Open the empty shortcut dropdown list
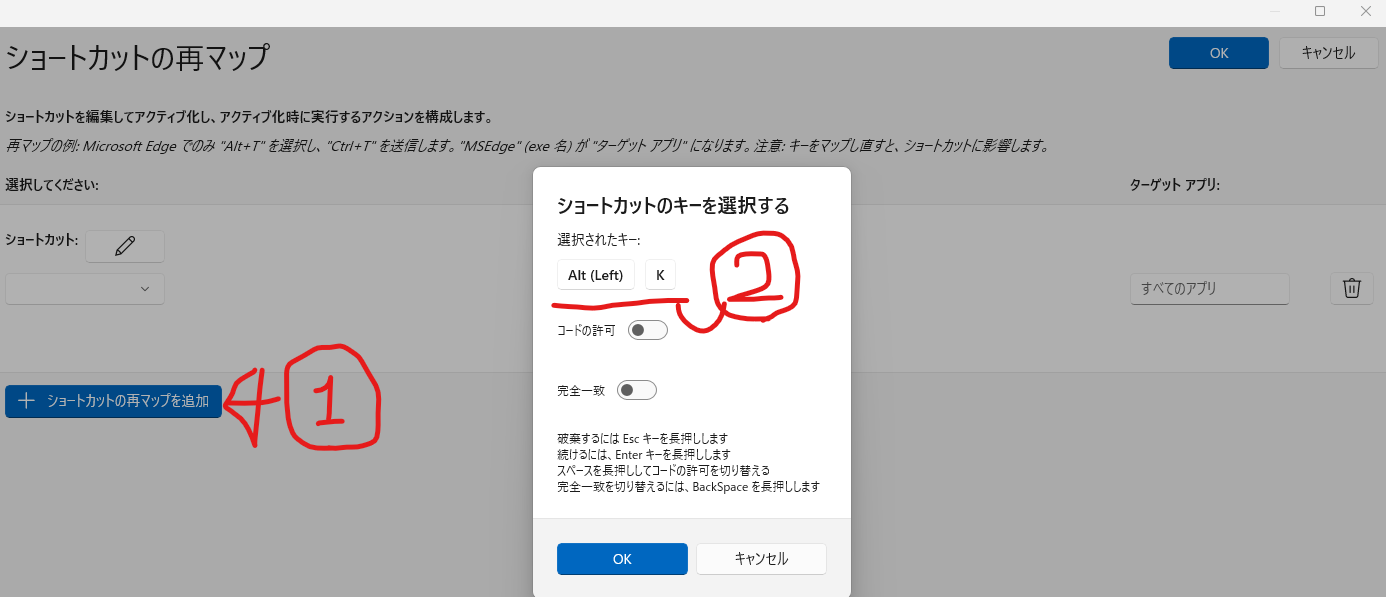Image resolution: width=1386 pixels, height=597 pixels. pyautogui.click(x=84, y=288)
